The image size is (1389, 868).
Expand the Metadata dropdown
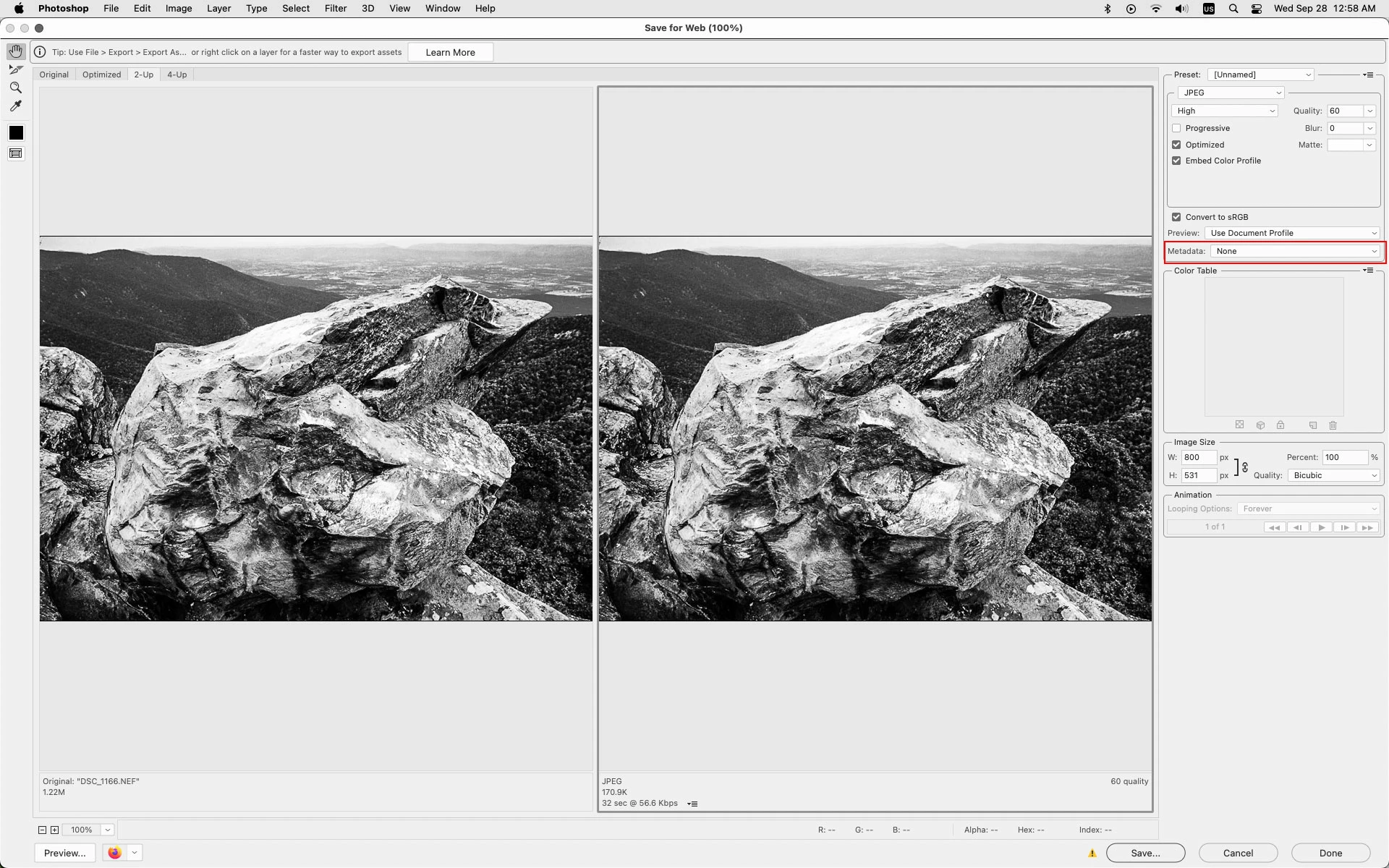click(x=1295, y=251)
